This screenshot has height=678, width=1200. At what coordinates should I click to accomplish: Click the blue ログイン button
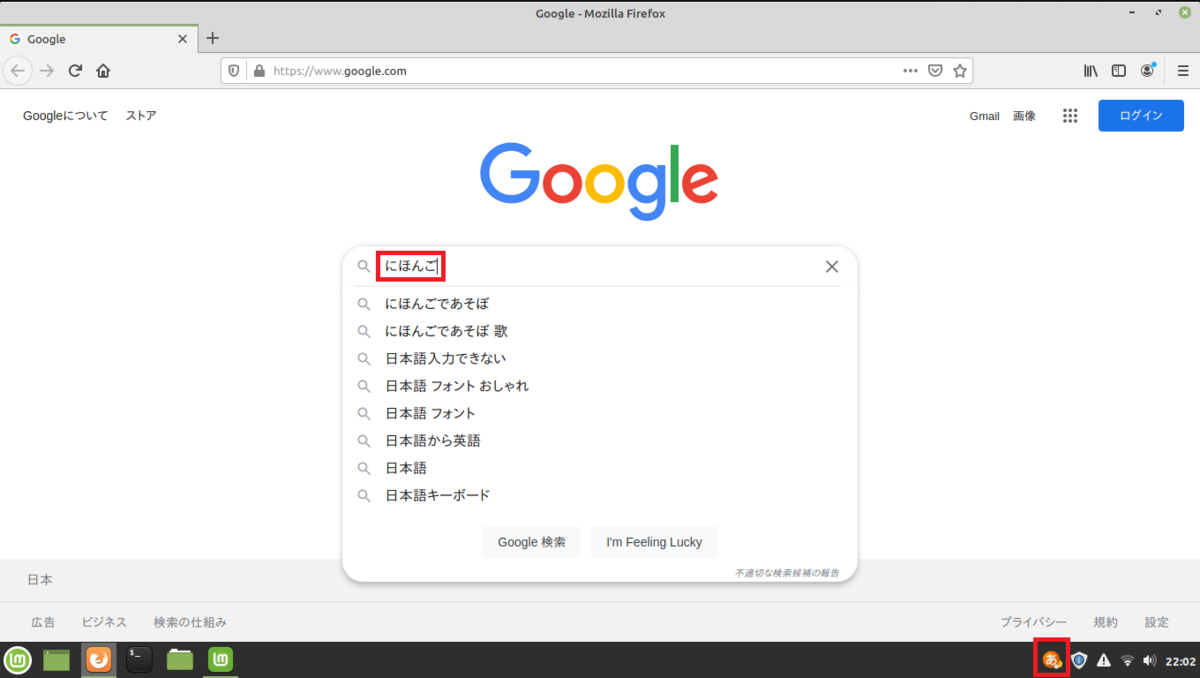pos(1141,116)
